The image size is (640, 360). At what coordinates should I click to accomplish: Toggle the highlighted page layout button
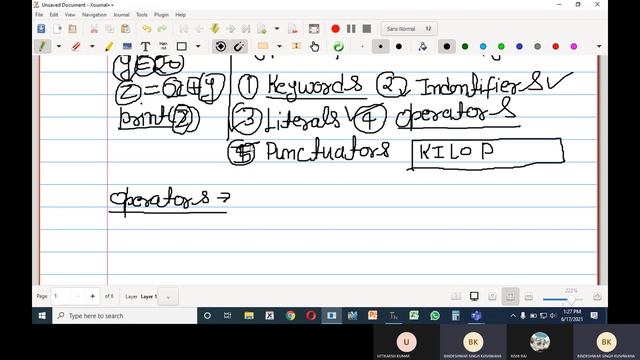pos(510,296)
